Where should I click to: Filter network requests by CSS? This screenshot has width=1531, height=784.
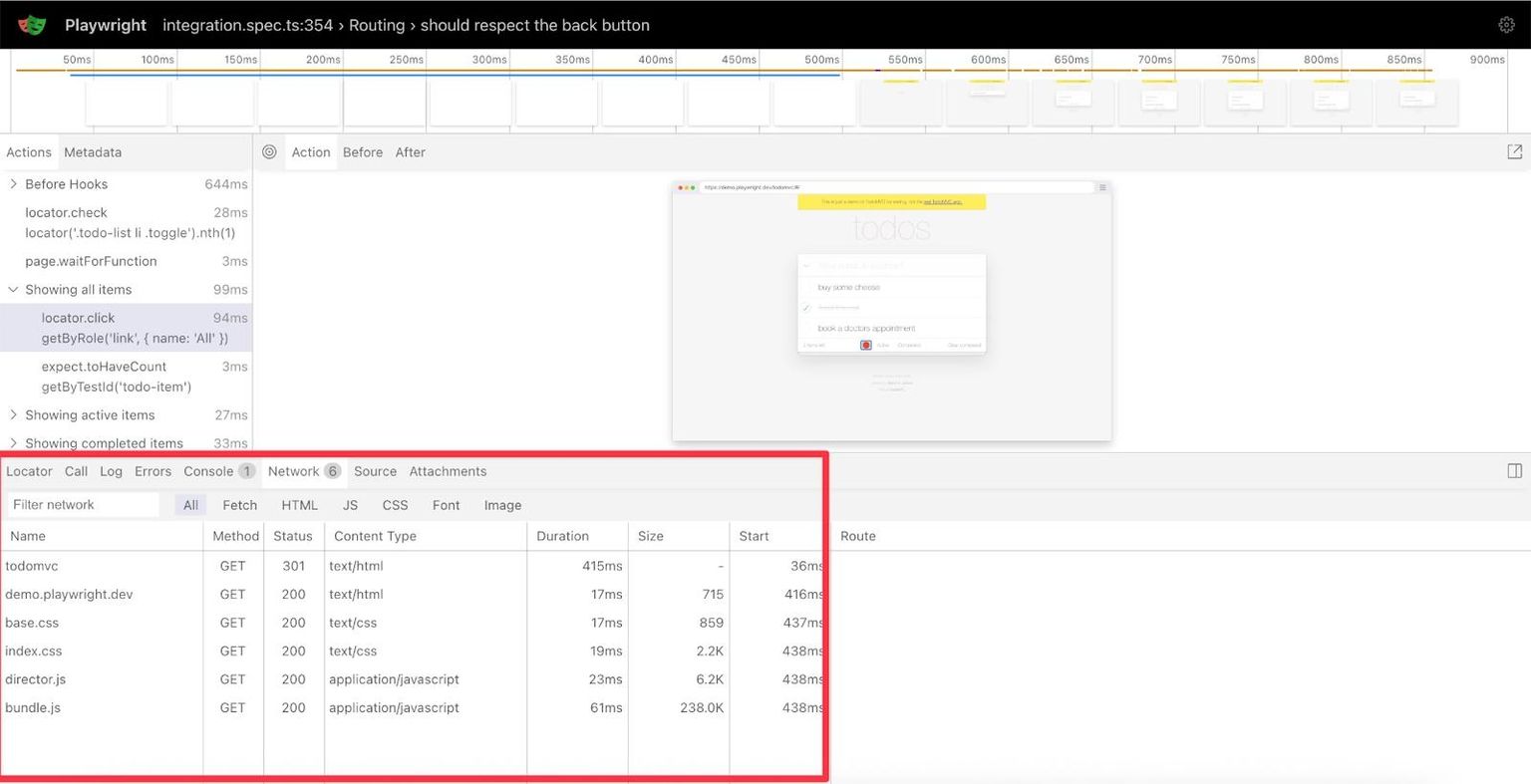coord(395,505)
